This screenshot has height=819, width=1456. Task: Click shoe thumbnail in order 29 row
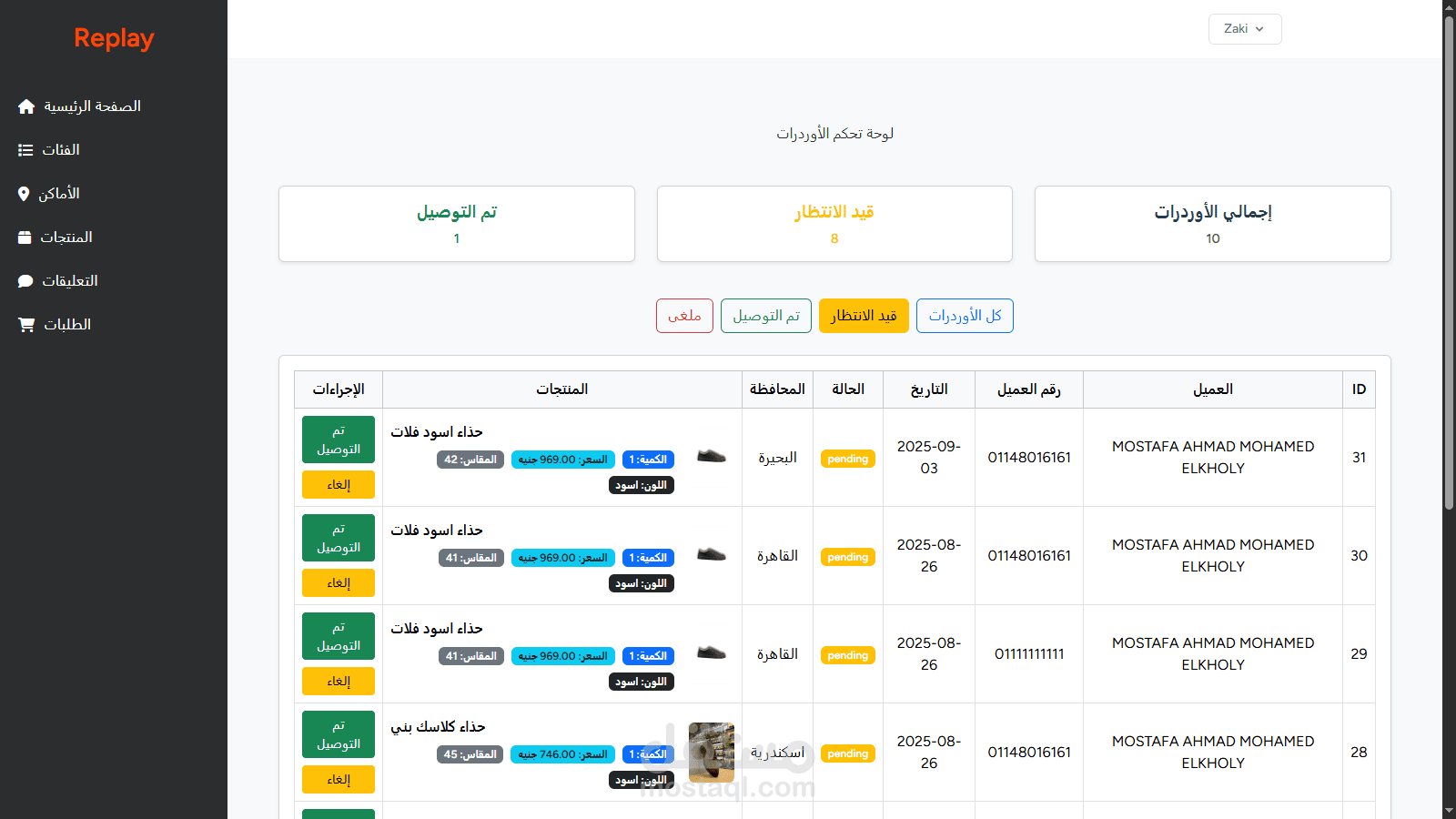click(x=712, y=653)
